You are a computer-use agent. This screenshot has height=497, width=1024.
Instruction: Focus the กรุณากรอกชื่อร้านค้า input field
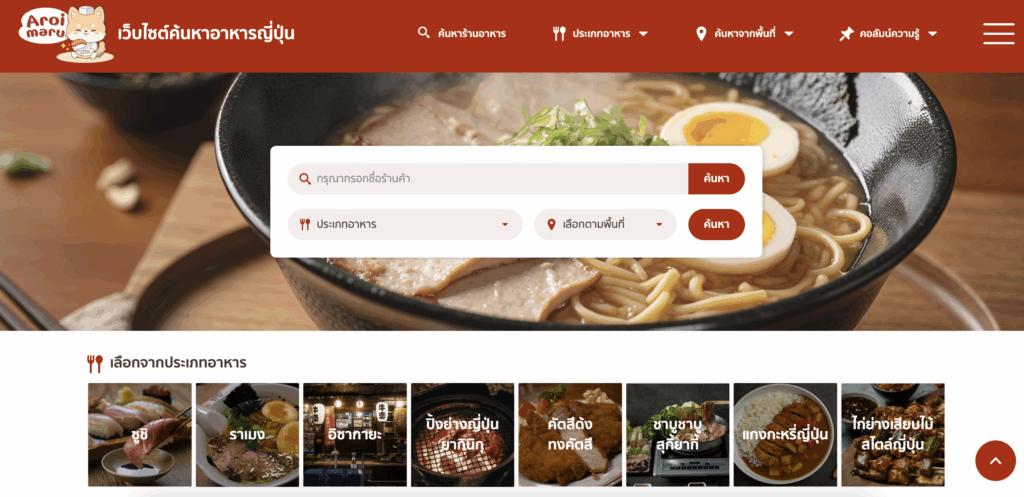click(x=488, y=179)
